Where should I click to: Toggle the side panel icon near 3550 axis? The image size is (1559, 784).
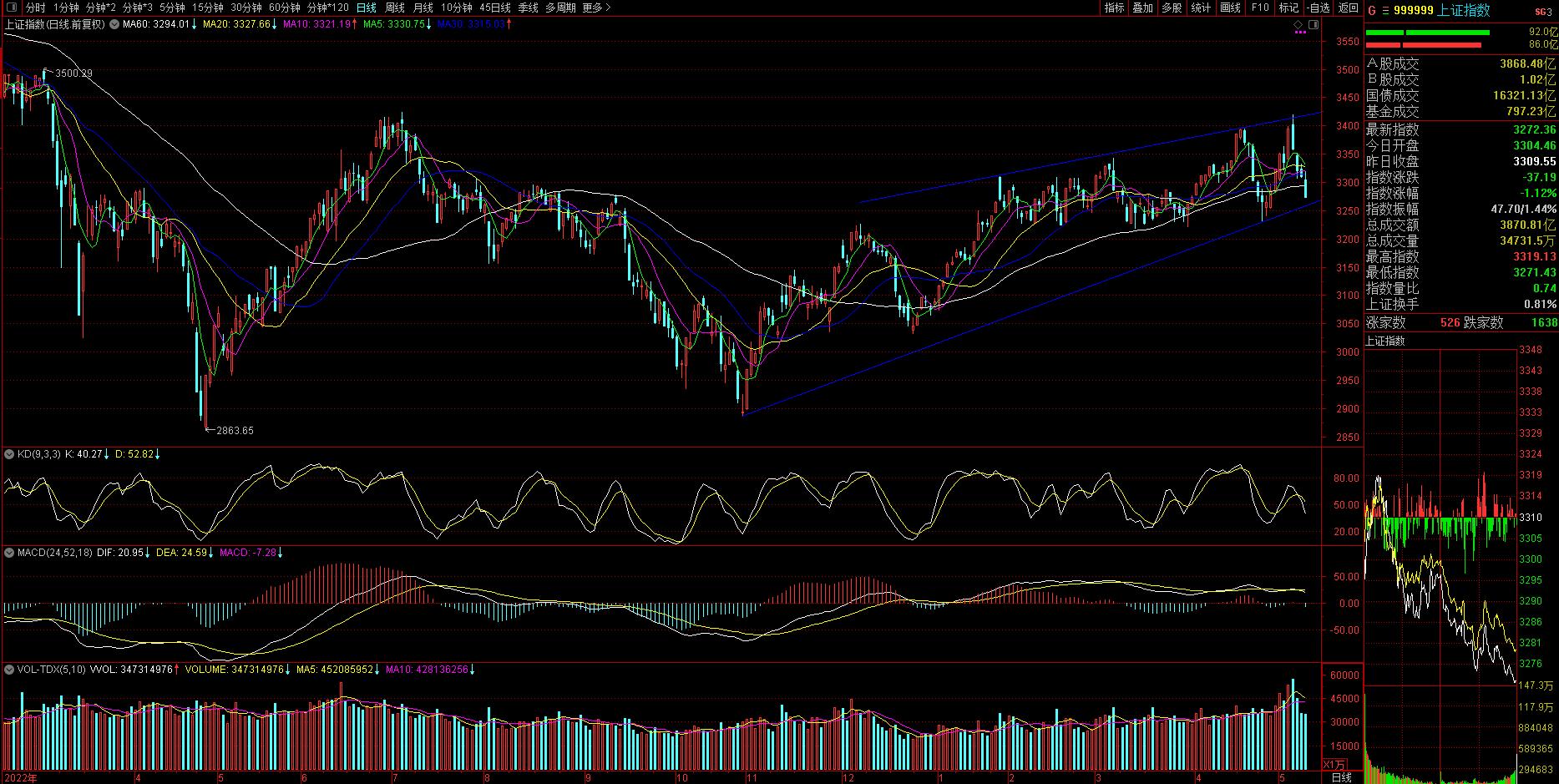[1313, 24]
